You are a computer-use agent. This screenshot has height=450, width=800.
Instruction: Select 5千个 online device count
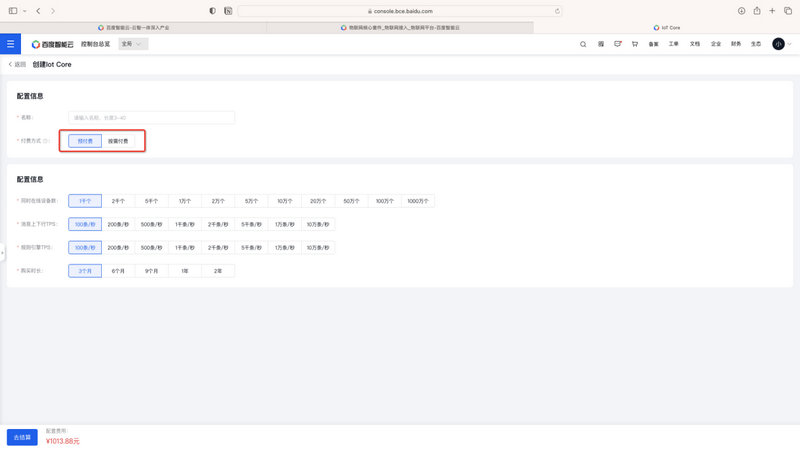[x=151, y=201]
